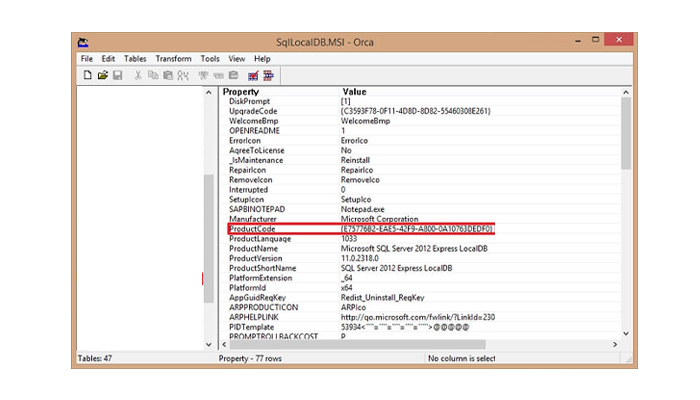Select the 'Microsoft SQL Server 2012 Express LocalDB' value
700x400 pixels.
[414, 249]
